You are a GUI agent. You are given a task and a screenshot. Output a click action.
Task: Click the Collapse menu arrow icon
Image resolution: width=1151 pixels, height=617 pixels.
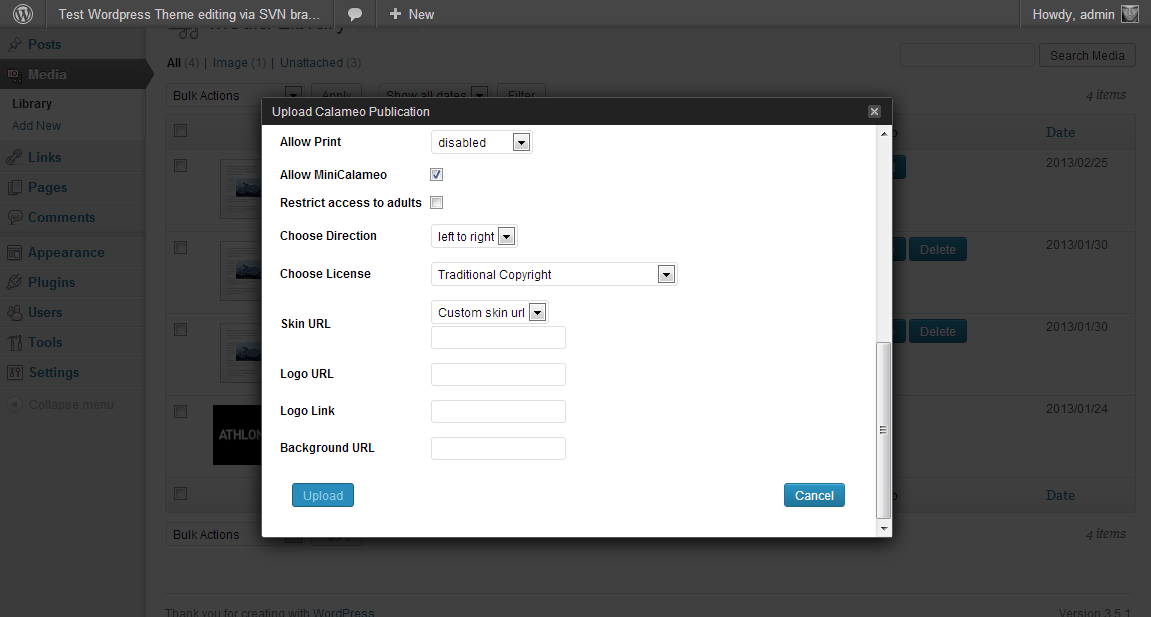click(15, 404)
